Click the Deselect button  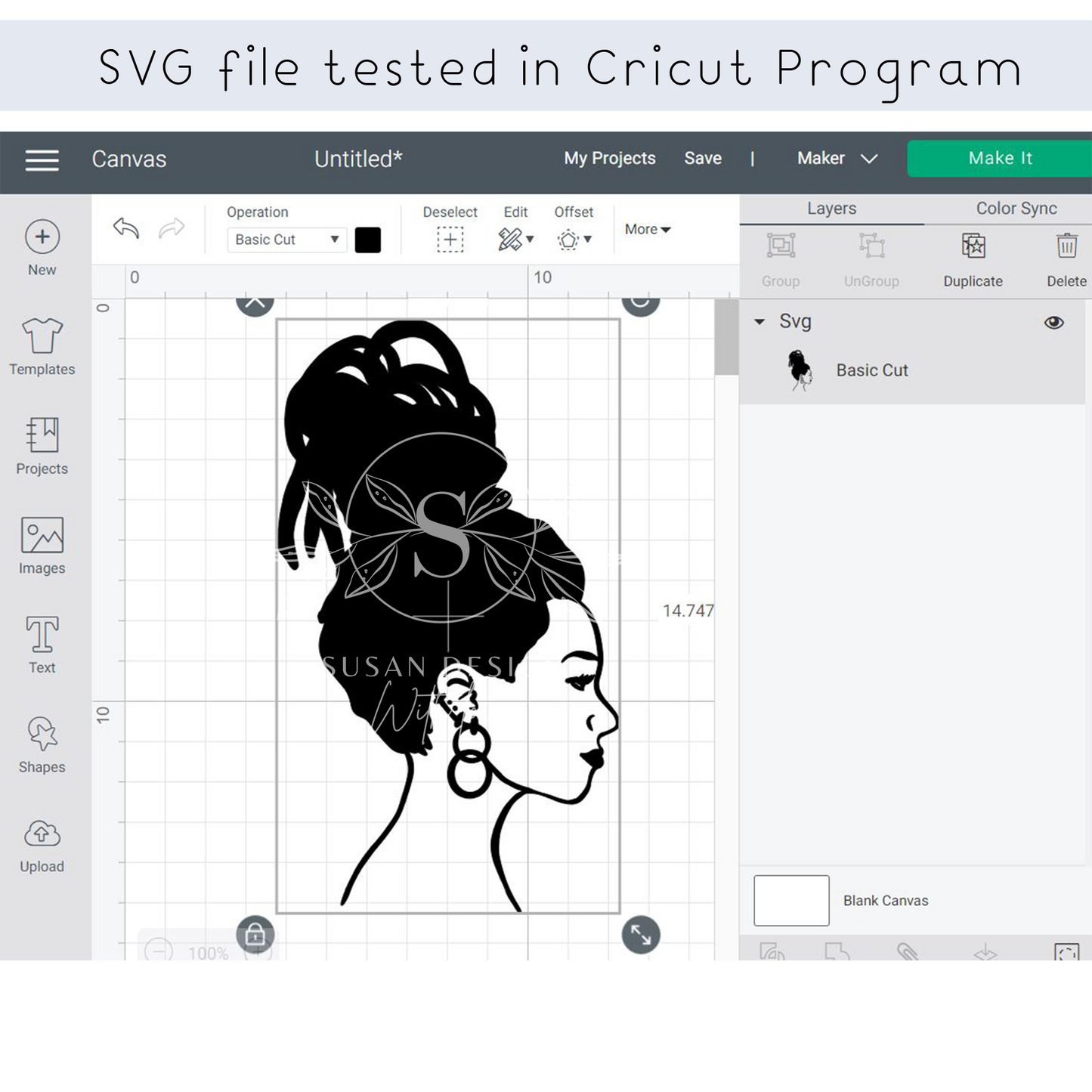coord(450,240)
